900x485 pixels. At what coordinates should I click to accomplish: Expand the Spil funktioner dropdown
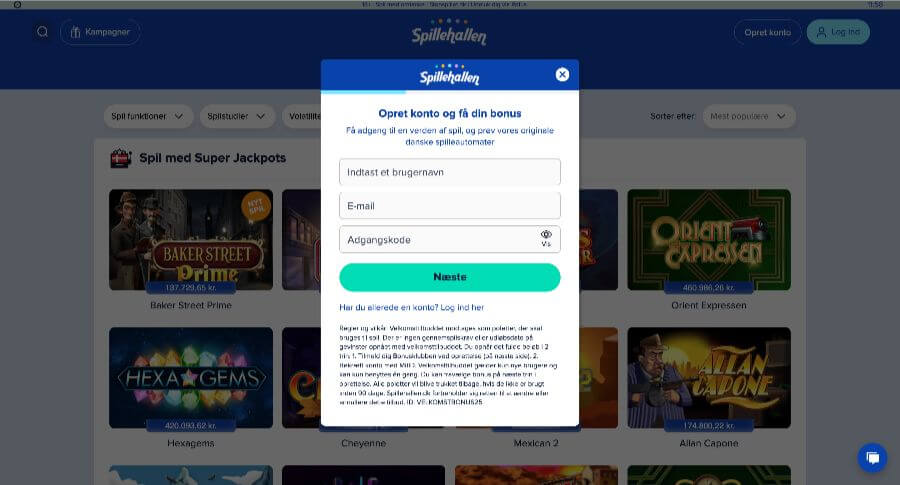(x=148, y=117)
